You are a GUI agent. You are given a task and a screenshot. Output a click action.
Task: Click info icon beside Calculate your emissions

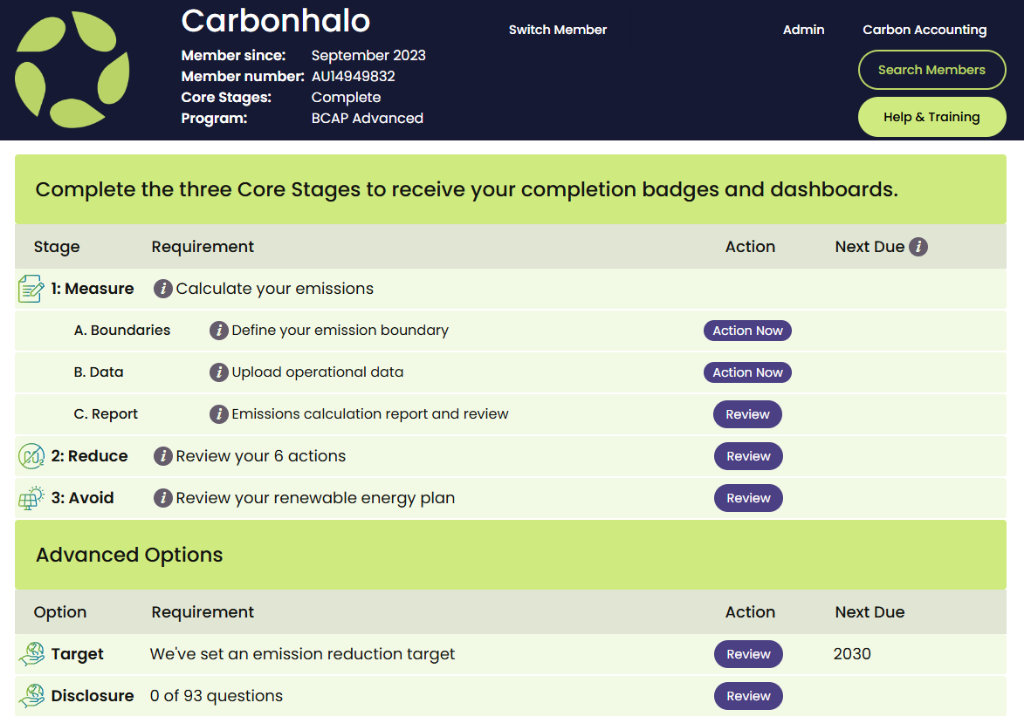pos(163,289)
